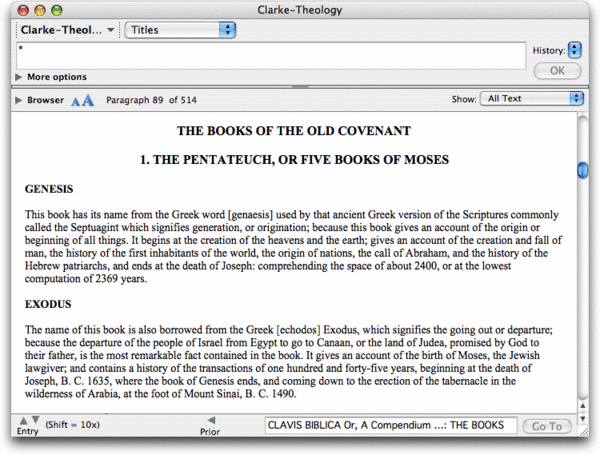Click the GENESIS heading
The image size is (600, 455).
[x=49, y=189]
